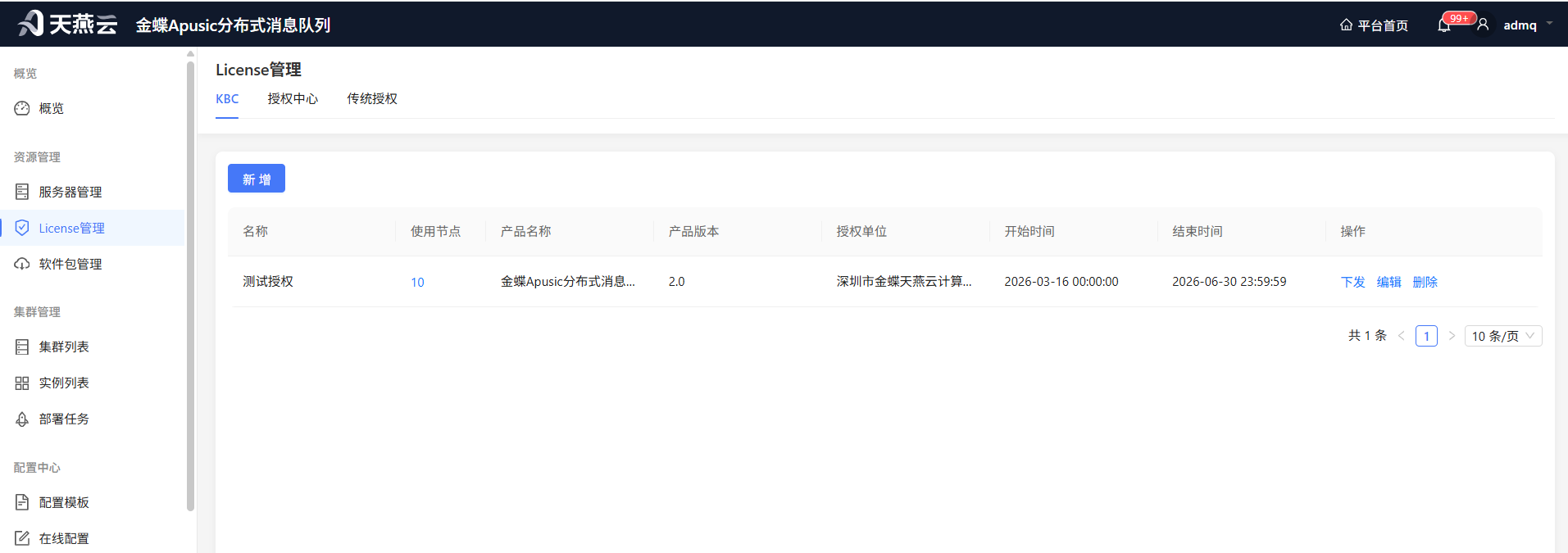
Task: Click the 配置模板 document icon
Action: tap(22, 502)
